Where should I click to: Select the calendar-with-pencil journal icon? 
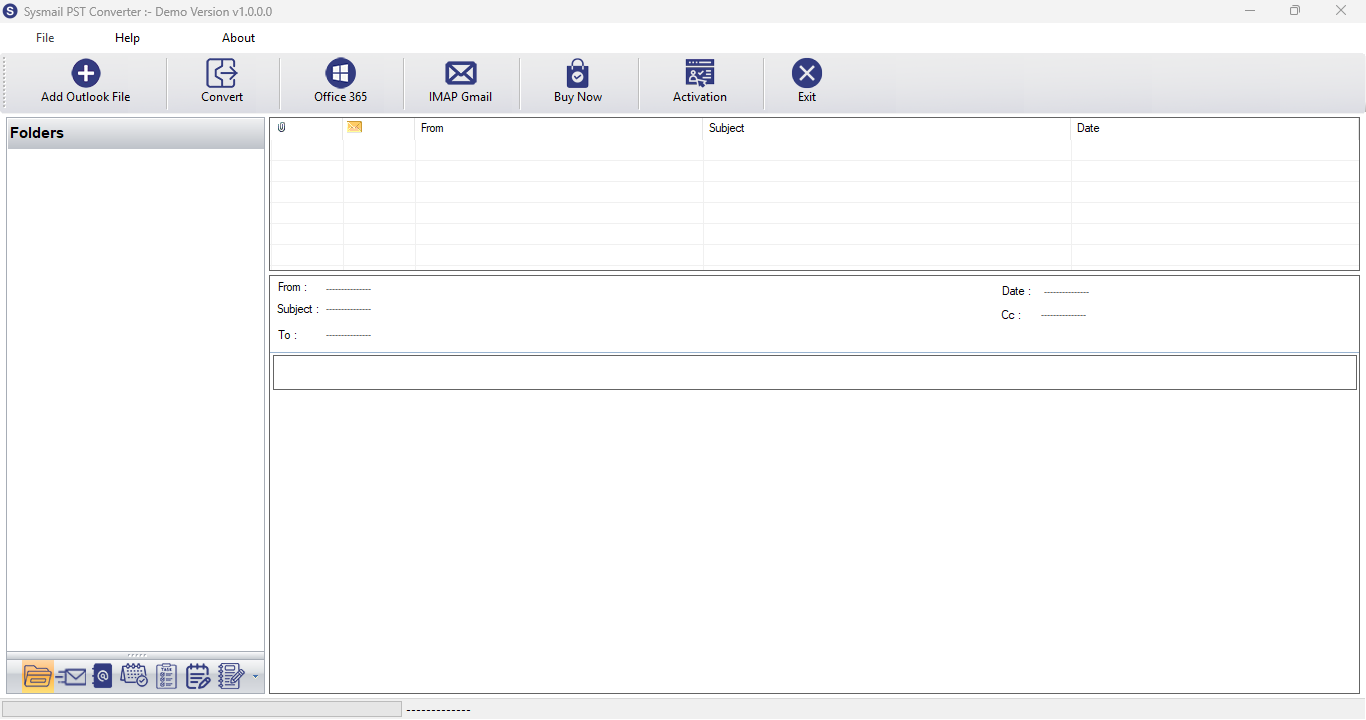pos(198,676)
